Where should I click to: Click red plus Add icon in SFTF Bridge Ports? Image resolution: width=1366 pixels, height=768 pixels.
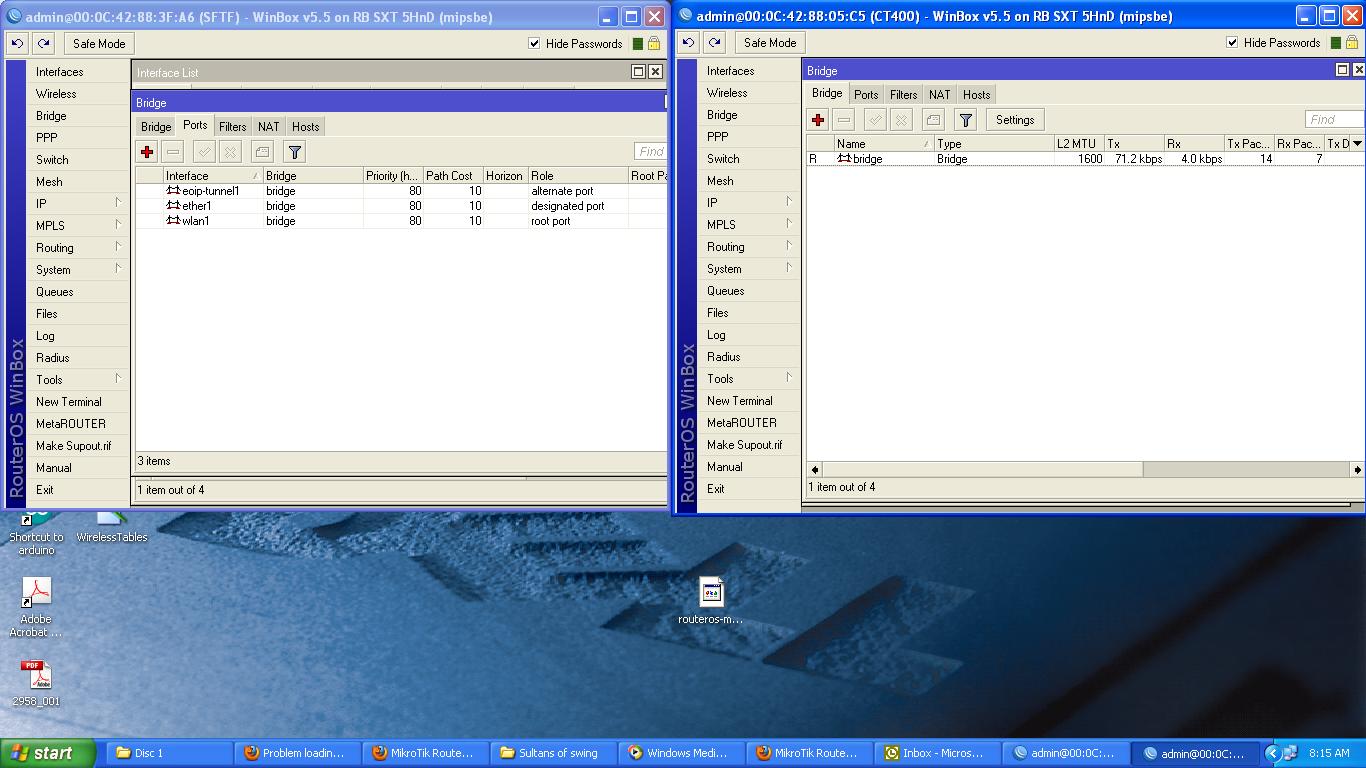tap(147, 152)
